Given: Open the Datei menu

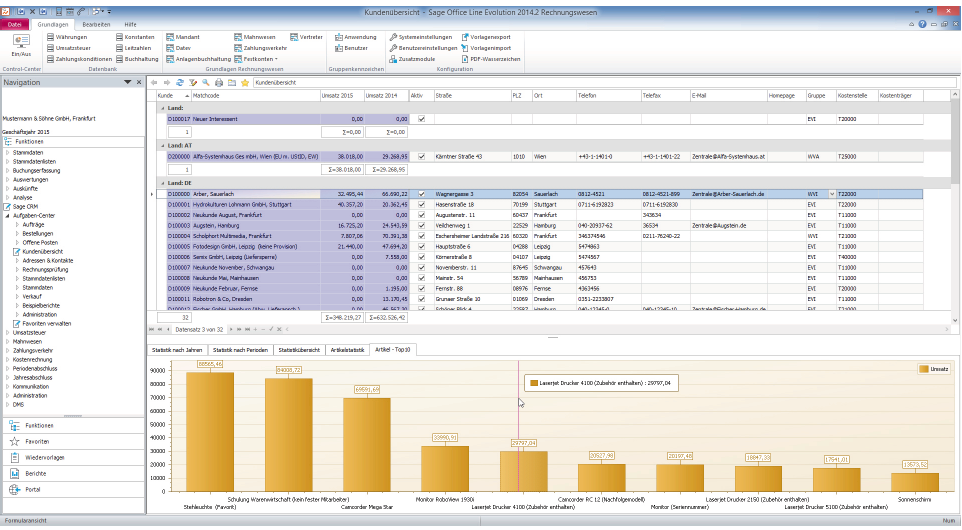Looking at the screenshot, I should pyautogui.click(x=15, y=25).
